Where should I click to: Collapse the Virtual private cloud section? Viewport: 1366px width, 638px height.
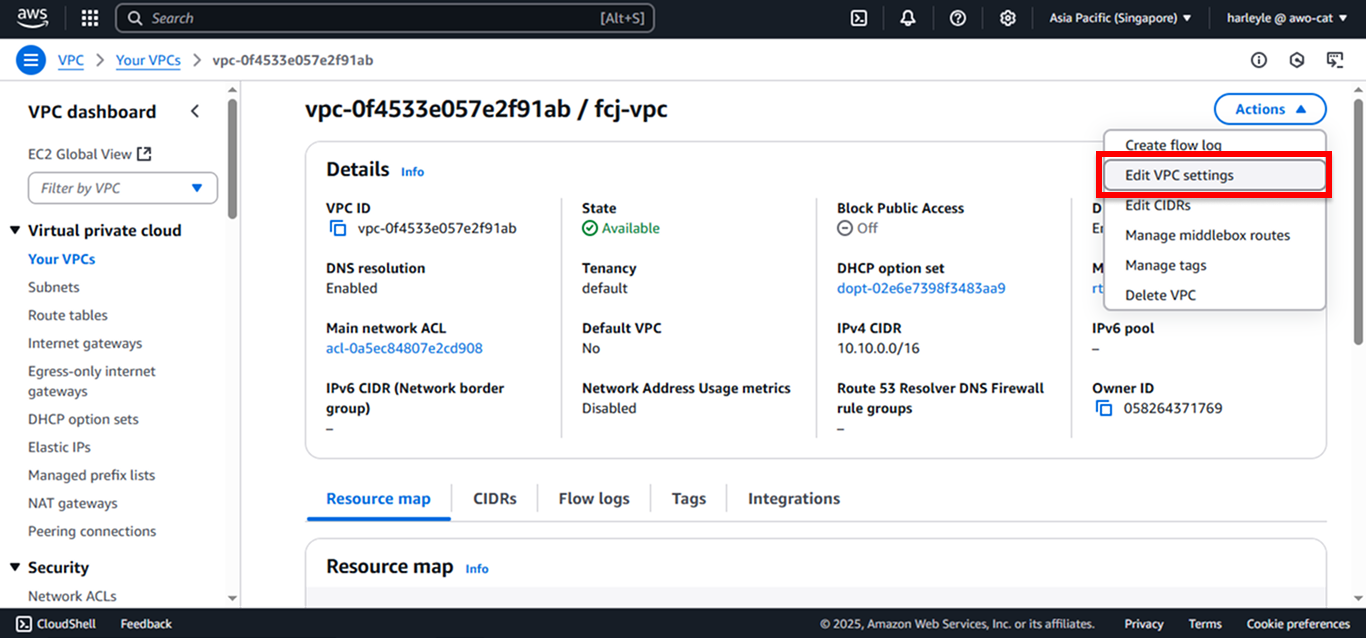tap(15, 230)
